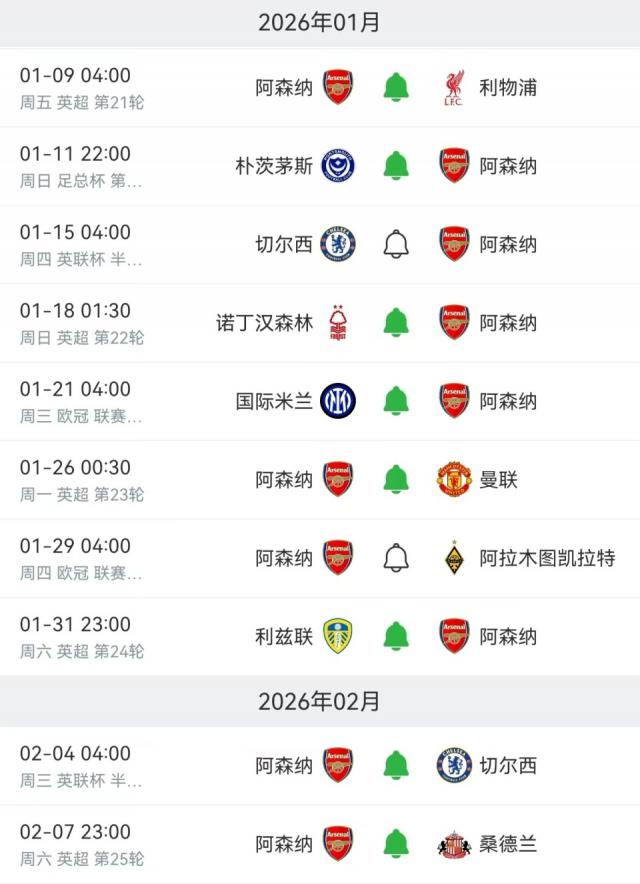The height and width of the screenshot is (884, 640).
Task: Open the 02-04 04:00 league cup match
Action: (x=82, y=766)
